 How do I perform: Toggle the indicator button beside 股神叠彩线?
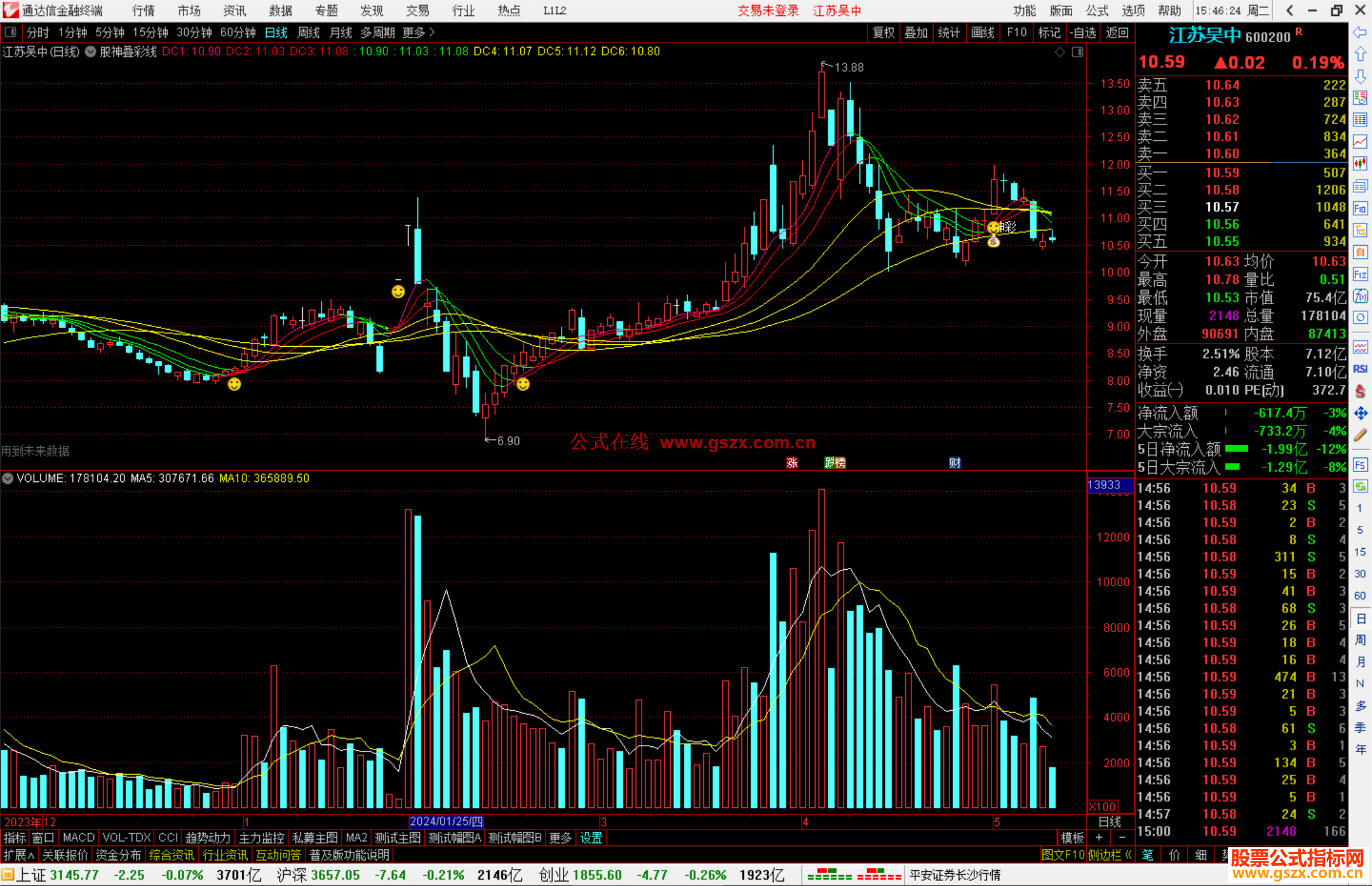point(90,51)
